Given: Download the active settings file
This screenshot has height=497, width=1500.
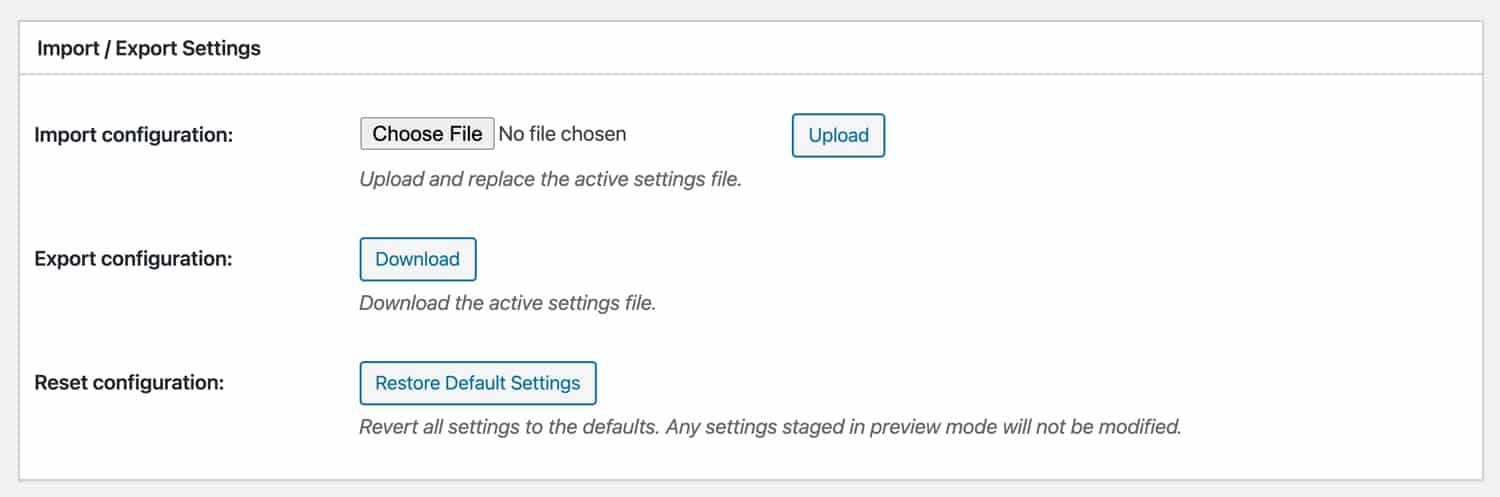Looking at the screenshot, I should tap(417, 259).
